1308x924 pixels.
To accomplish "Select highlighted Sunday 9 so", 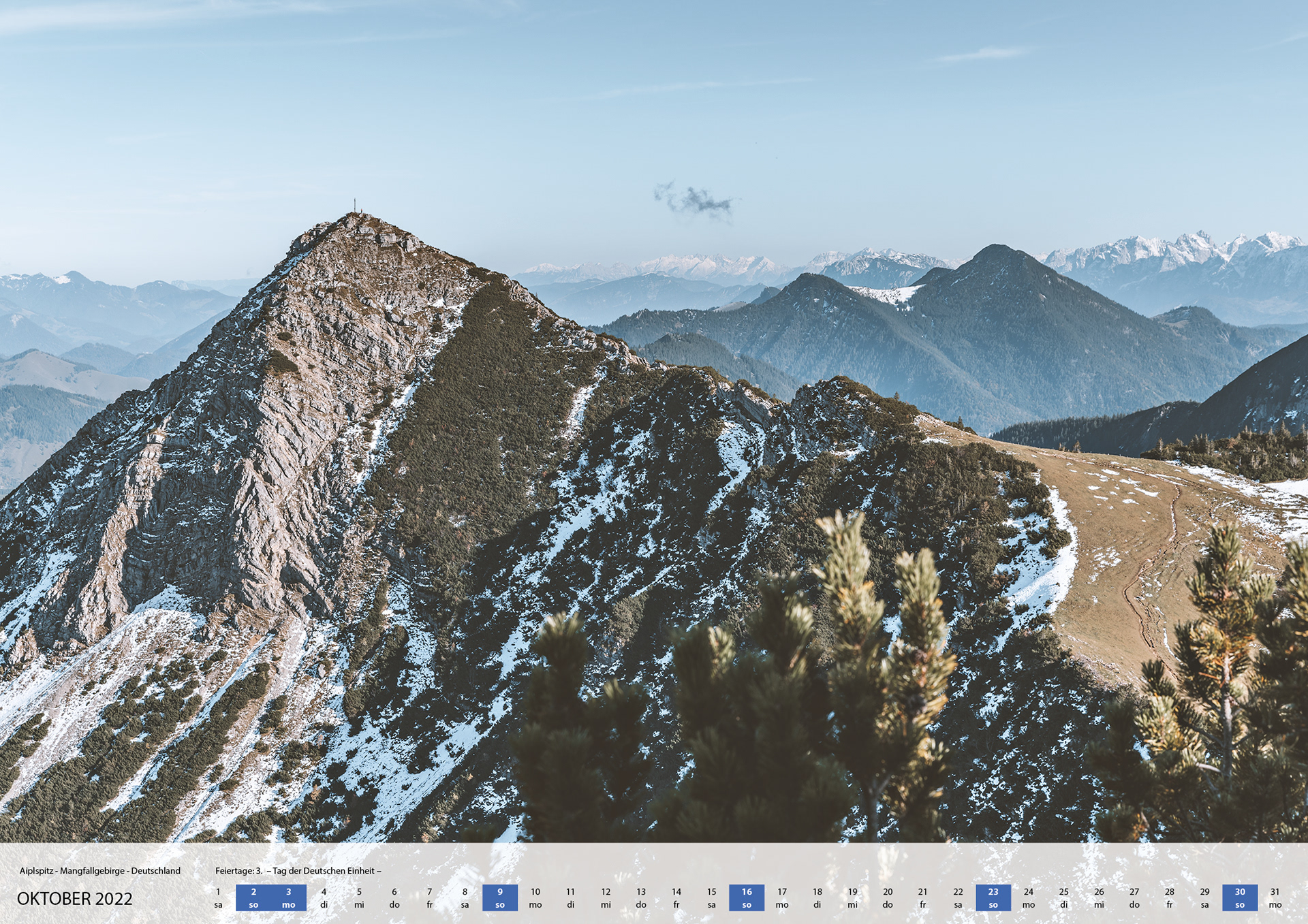I will pos(500,897).
